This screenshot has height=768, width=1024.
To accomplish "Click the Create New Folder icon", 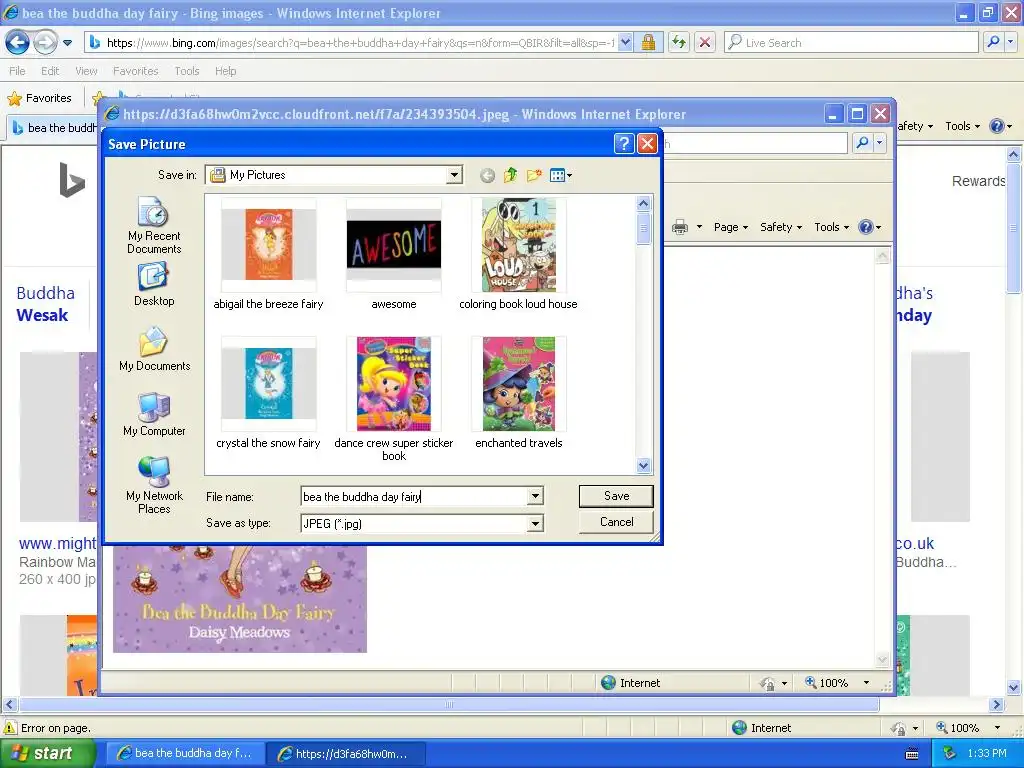I will coord(534,175).
